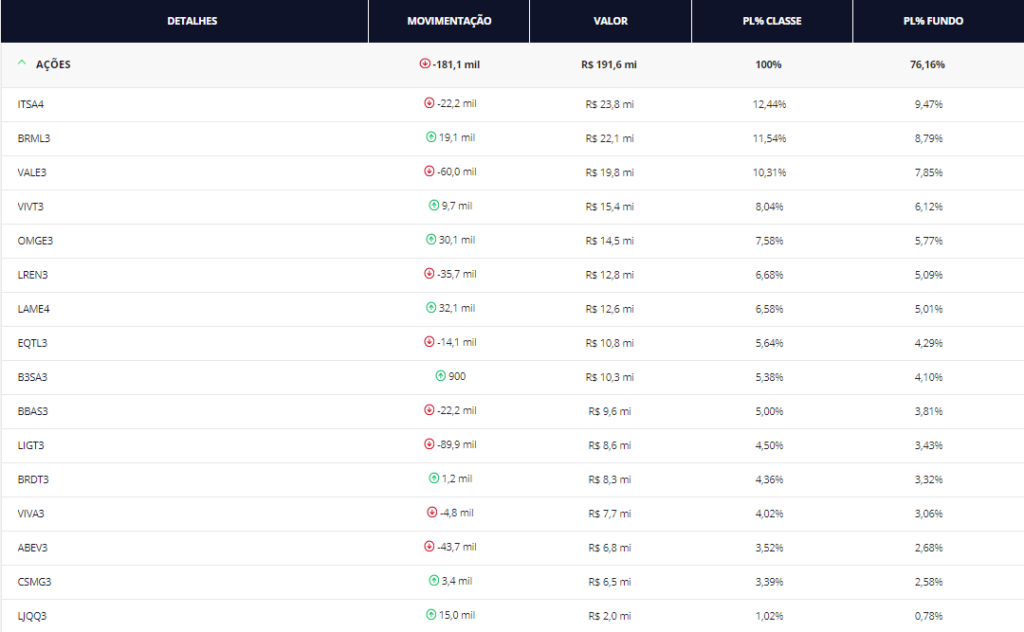Click B3SA3 movement value 900
This screenshot has height=632, width=1024.
click(x=457, y=376)
